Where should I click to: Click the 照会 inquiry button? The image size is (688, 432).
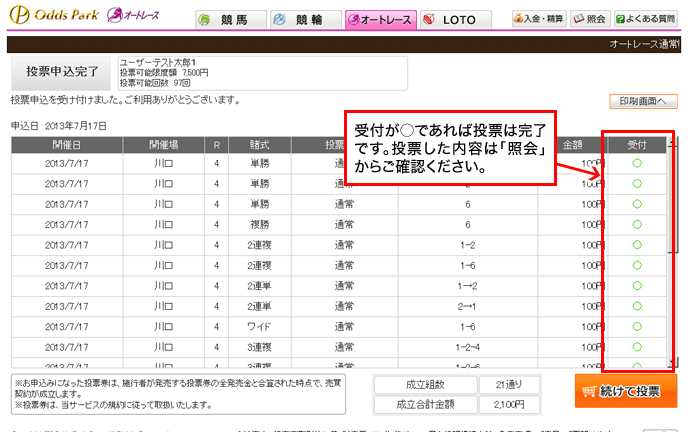click(x=591, y=19)
